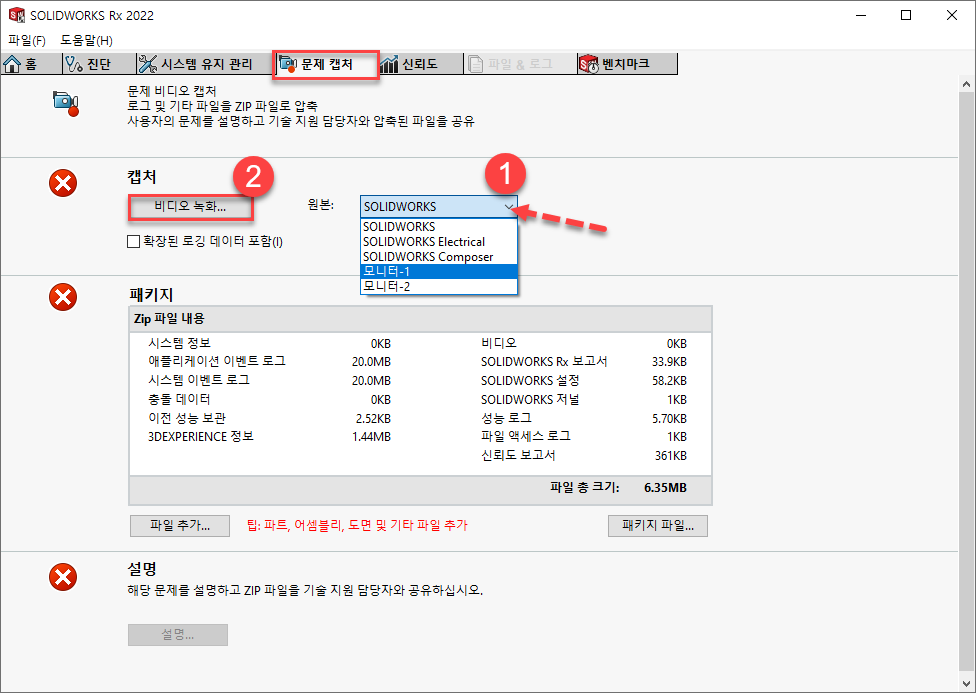Click the red X status icon beside 패키지

[x=63, y=297]
